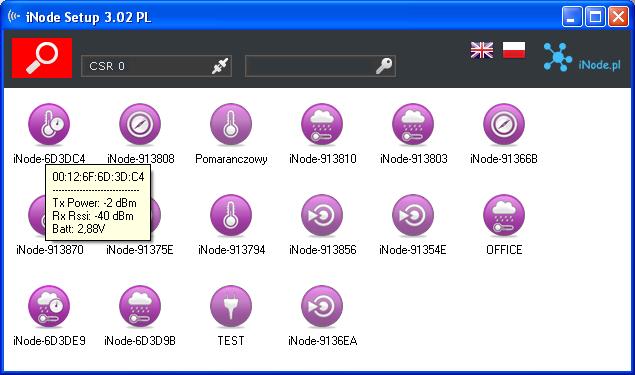The image size is (635, 375).
Task: Select cloud sensor icon iNode-913810
Action: coord(322,125)
